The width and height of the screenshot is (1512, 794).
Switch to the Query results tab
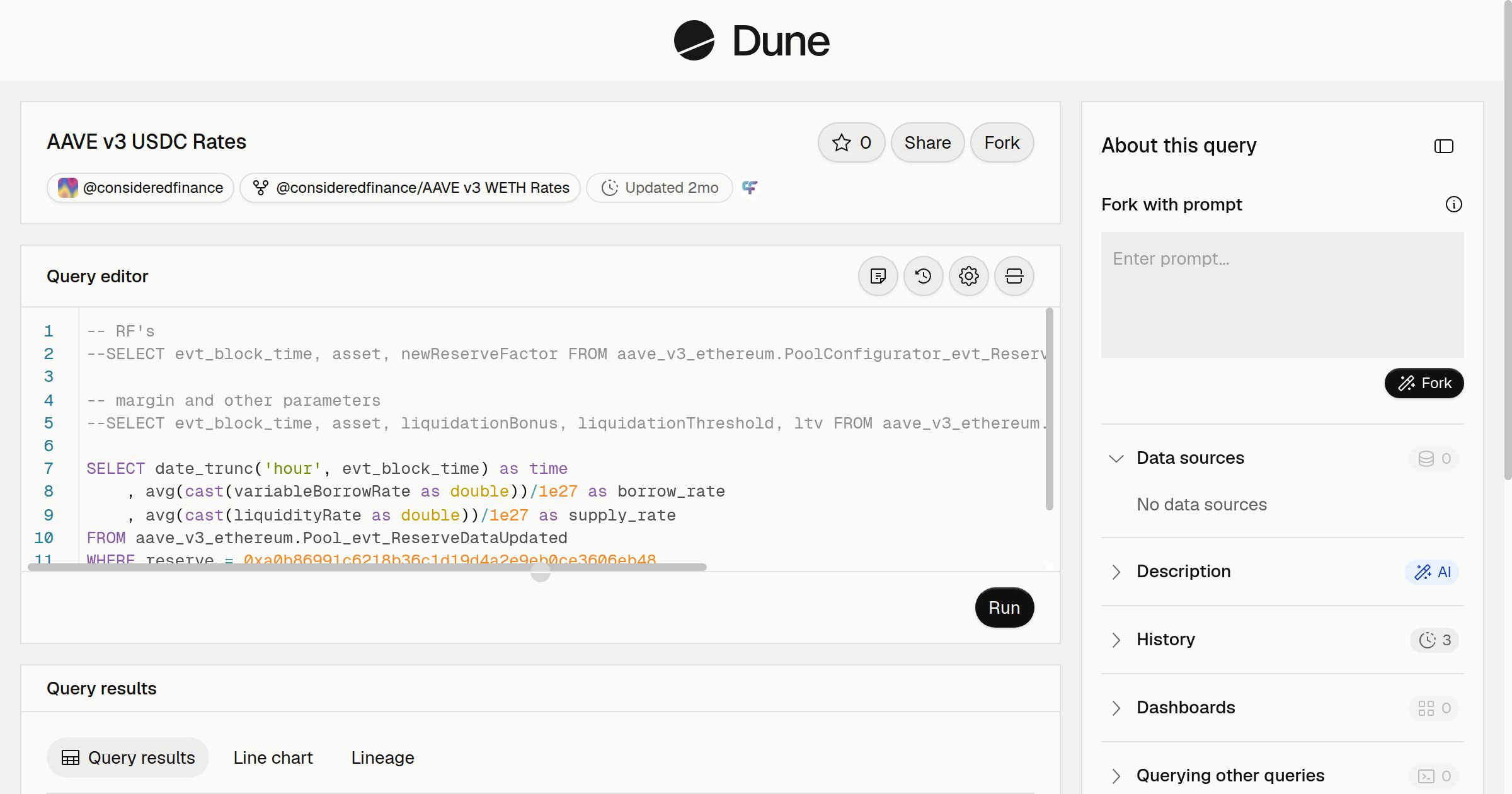coord(128,757)
